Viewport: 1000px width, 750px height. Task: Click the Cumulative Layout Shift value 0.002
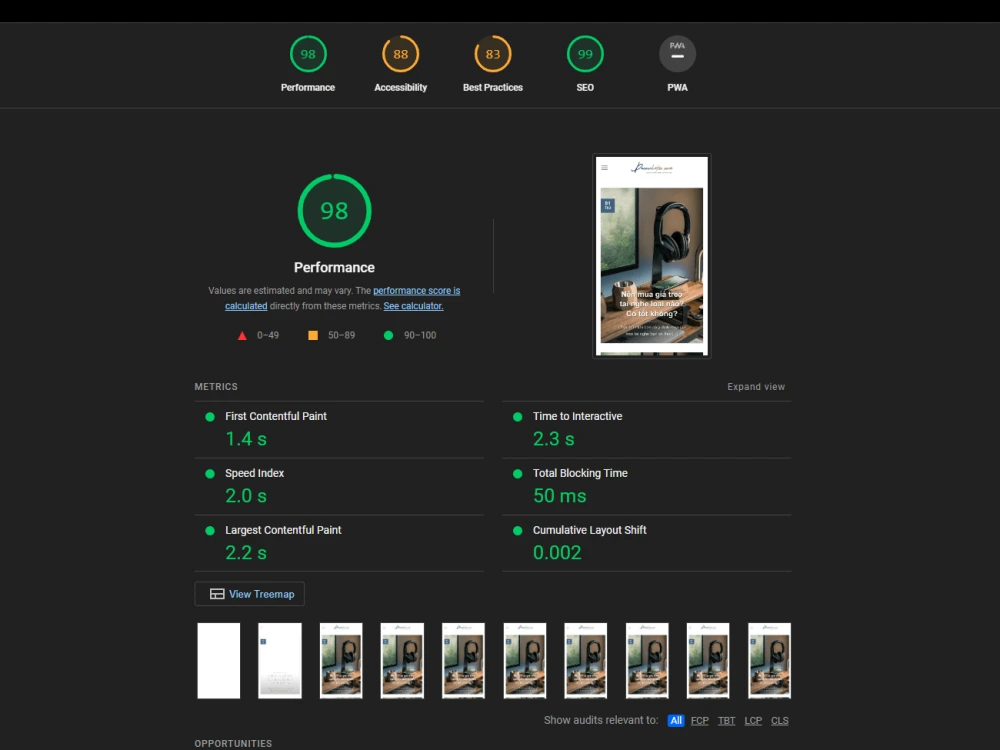click(557, 552)
